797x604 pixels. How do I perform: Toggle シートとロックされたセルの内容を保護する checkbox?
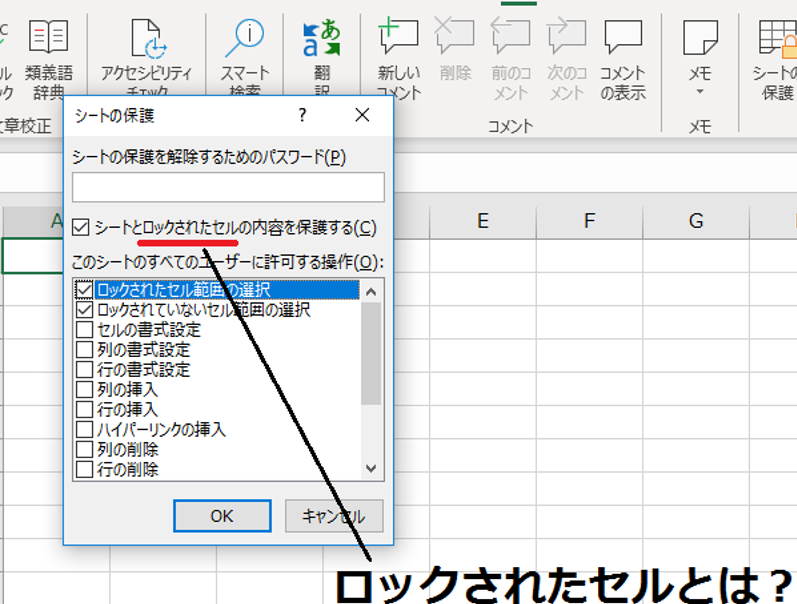(x=80, y=227)
